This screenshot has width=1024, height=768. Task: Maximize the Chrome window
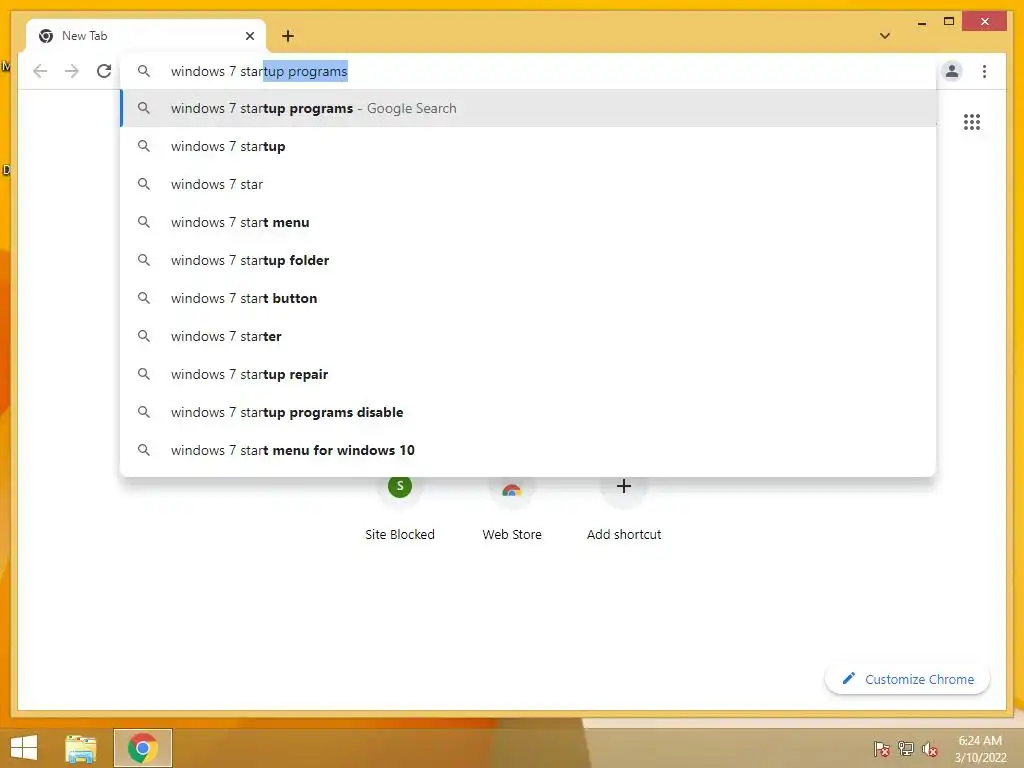point(949,22)
